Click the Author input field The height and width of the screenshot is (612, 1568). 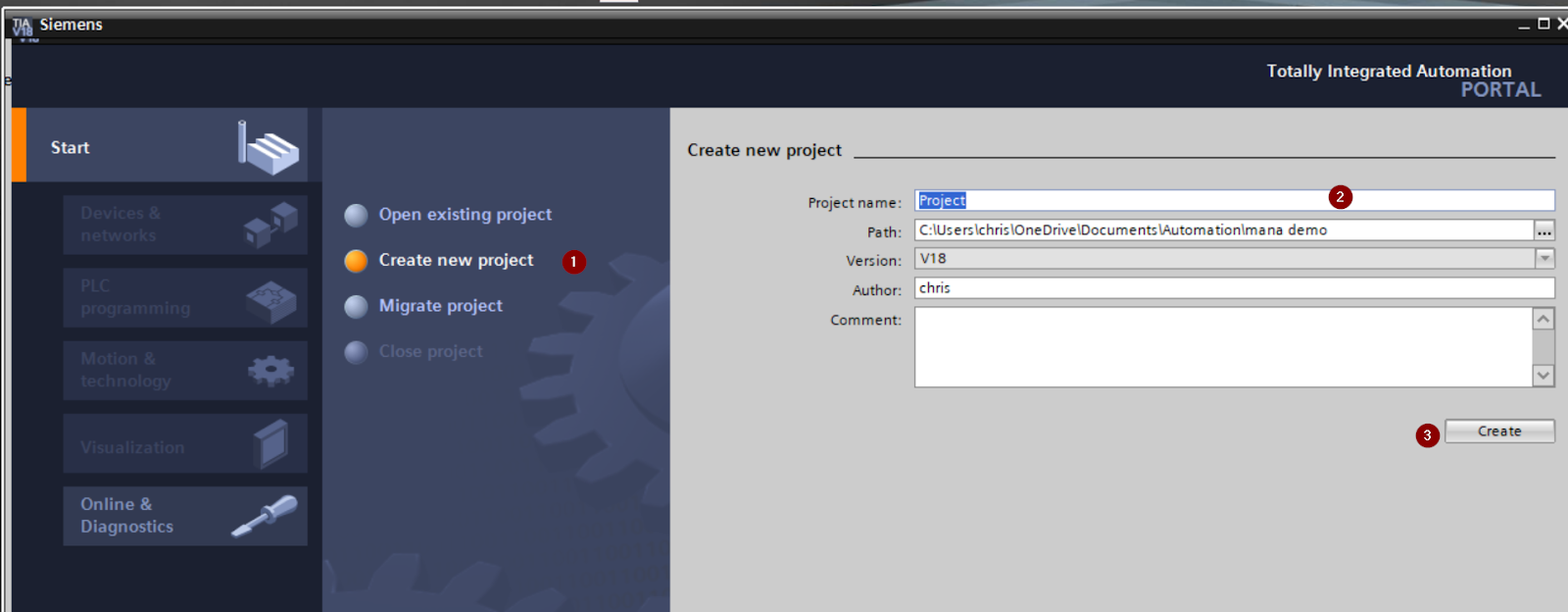click(1235, 288)
